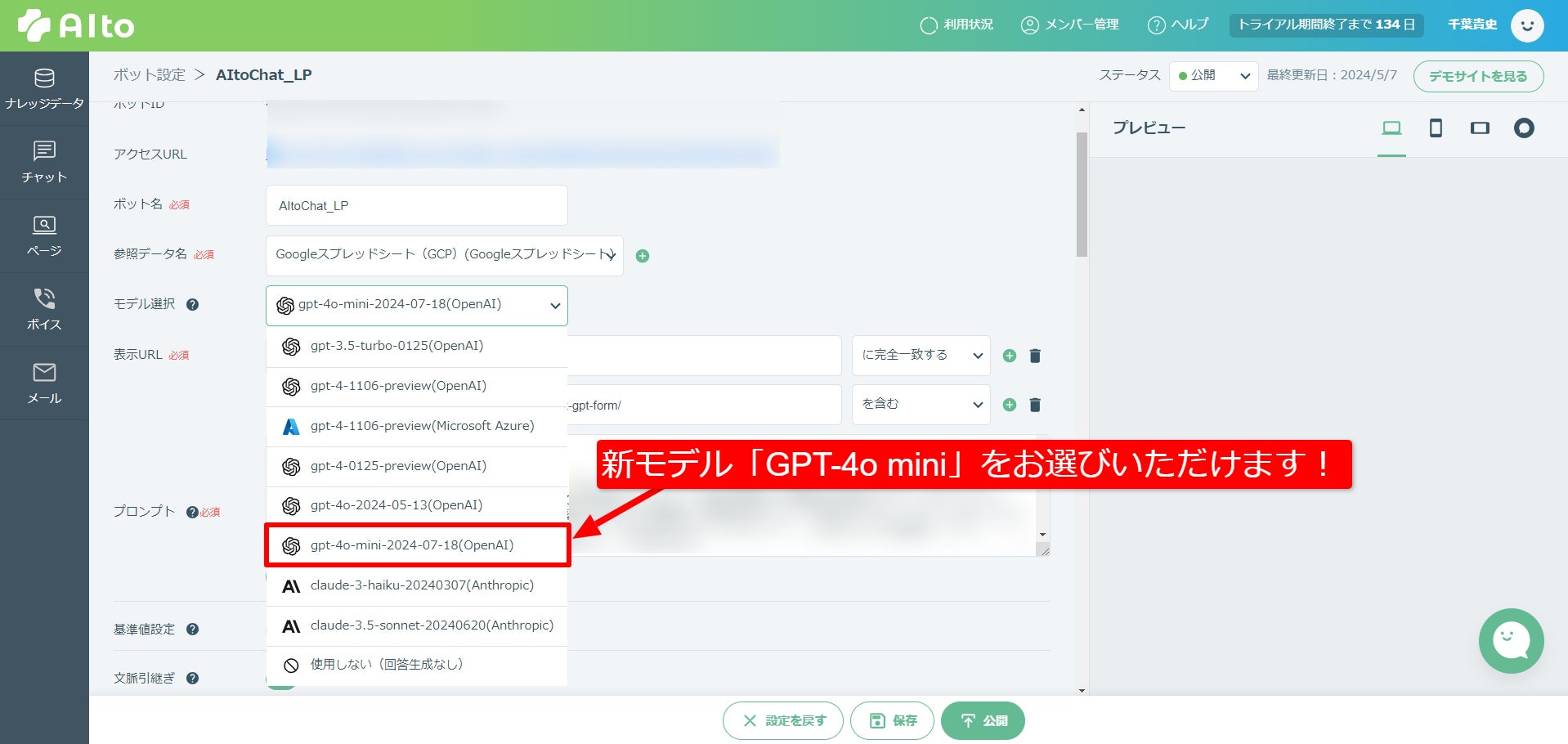1568x744 pixels.
Task: Click the 設定を戻す button
Action: [782, 720]
